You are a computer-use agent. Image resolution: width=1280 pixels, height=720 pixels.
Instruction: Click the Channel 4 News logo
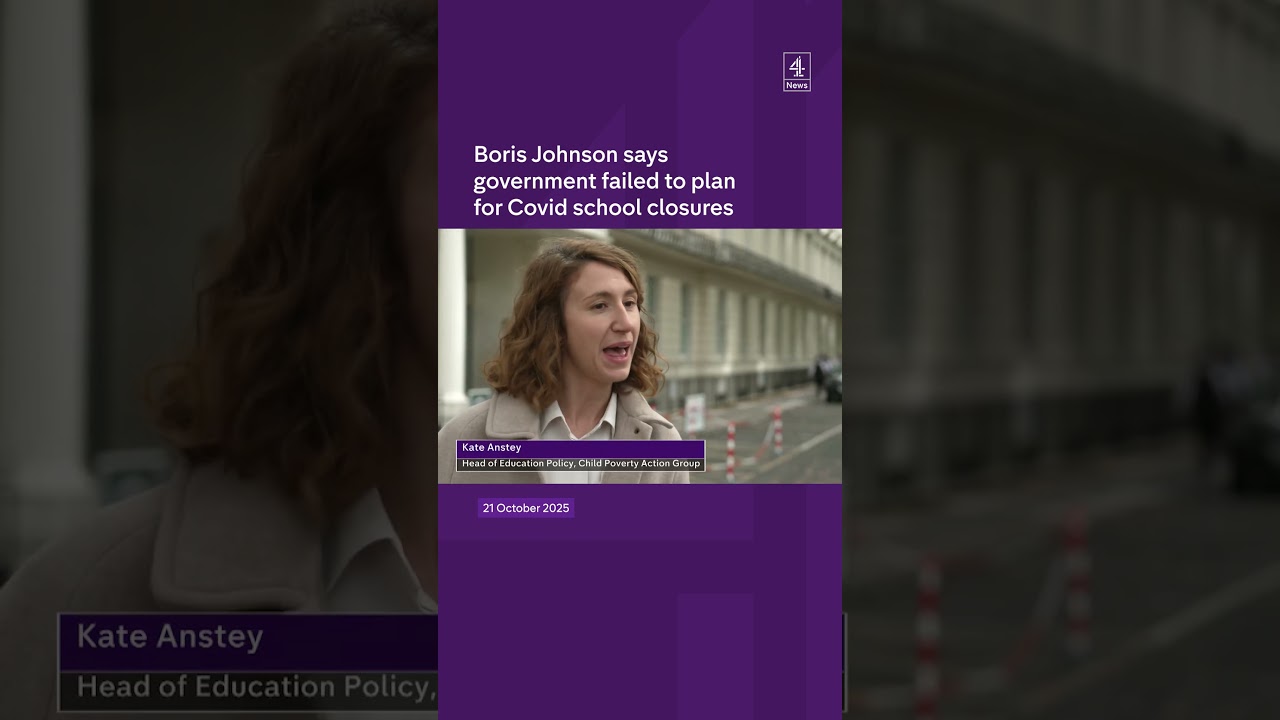797,72
